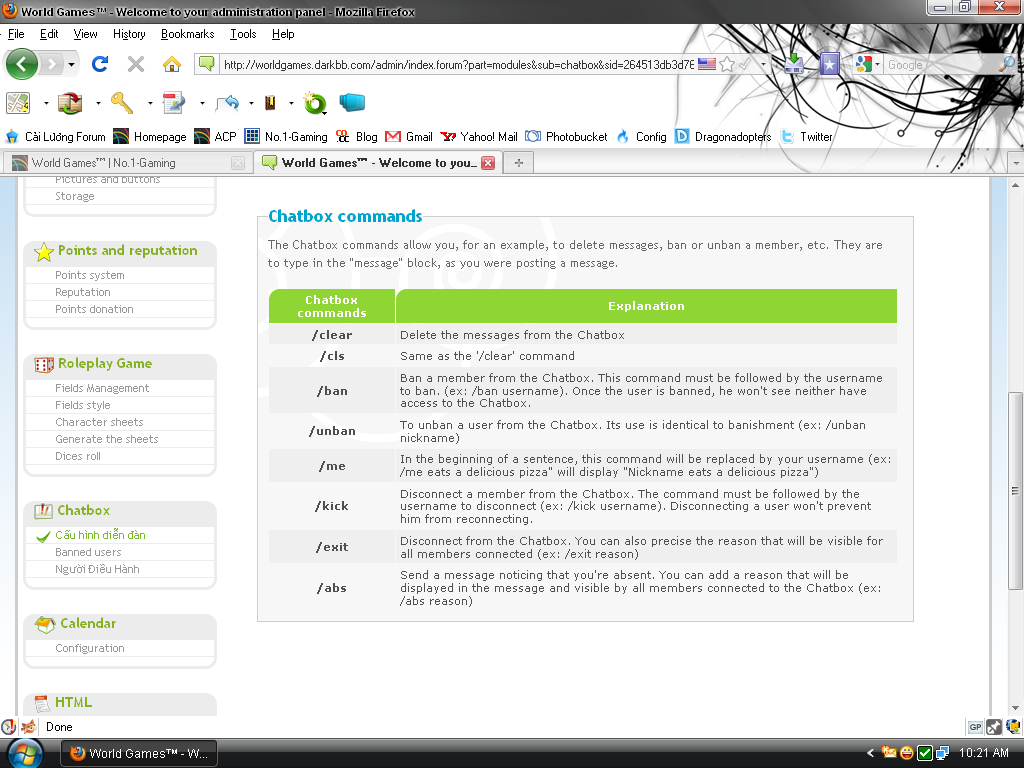
Task: Open the dropdown arrow next to the notepad icon
Action: tap(202, 103)
